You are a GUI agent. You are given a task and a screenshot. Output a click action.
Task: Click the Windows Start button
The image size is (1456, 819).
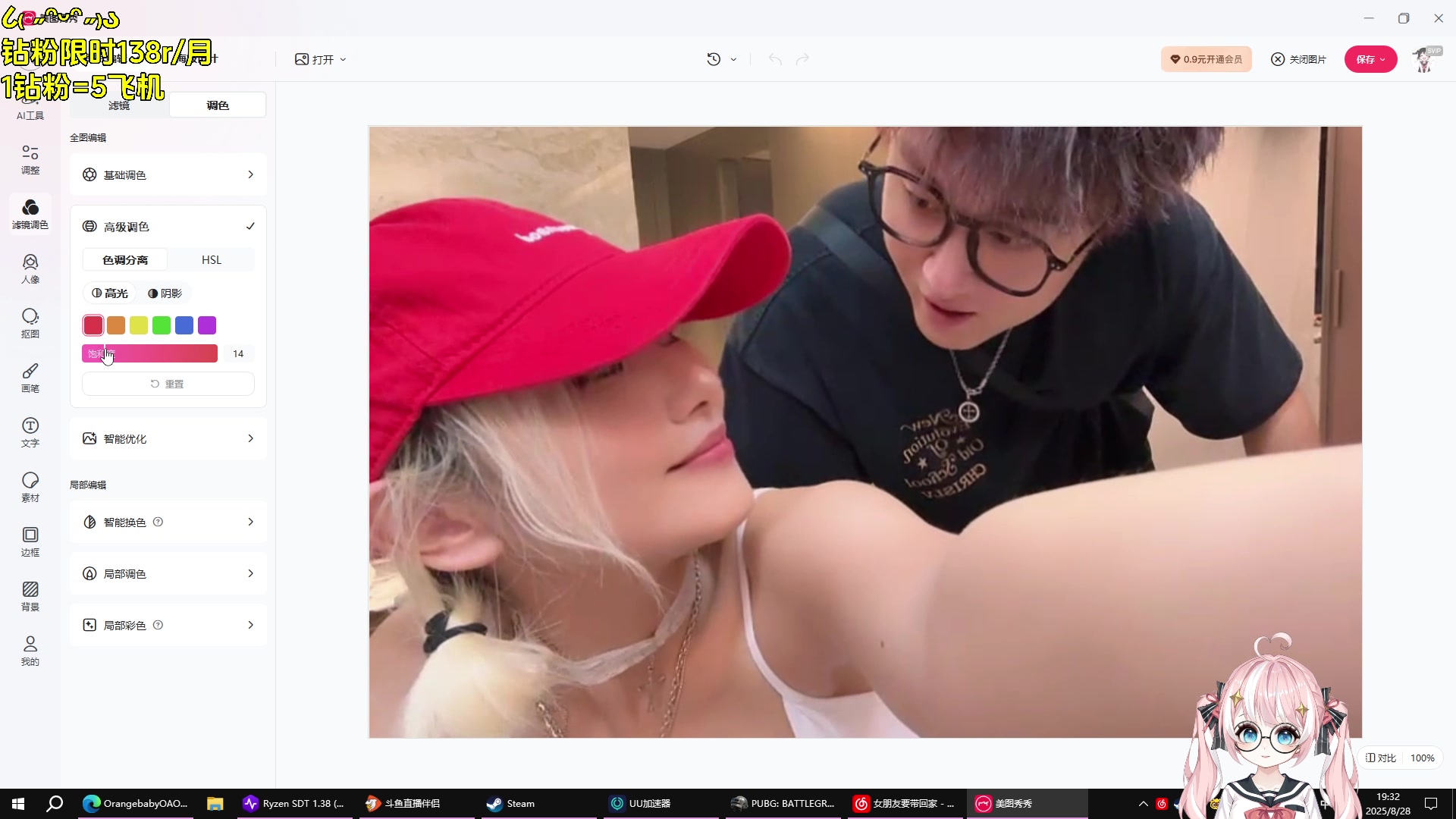[x=18, y=804]
